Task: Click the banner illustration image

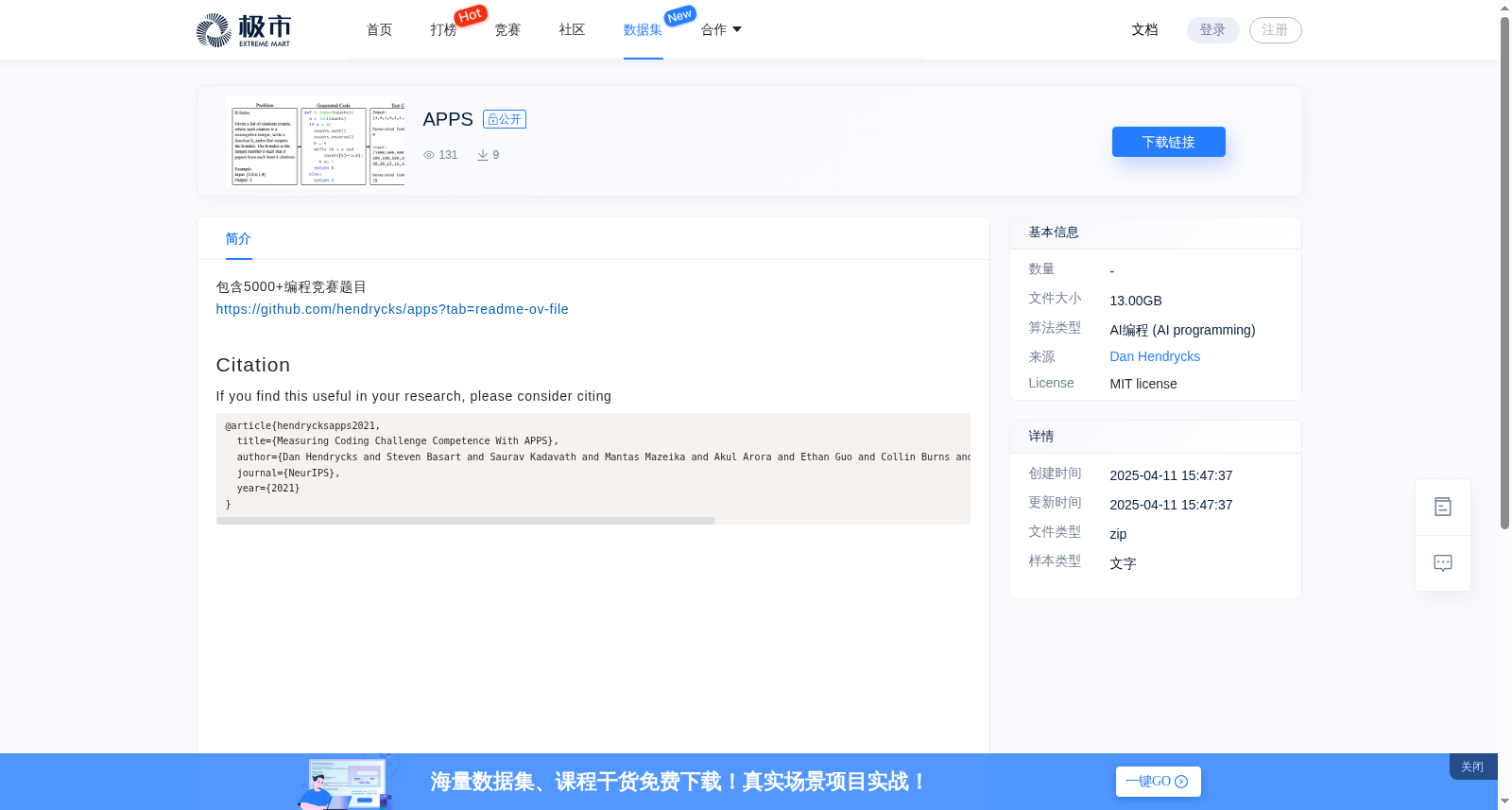Action: pyautogui.click(x=348, y=782)
